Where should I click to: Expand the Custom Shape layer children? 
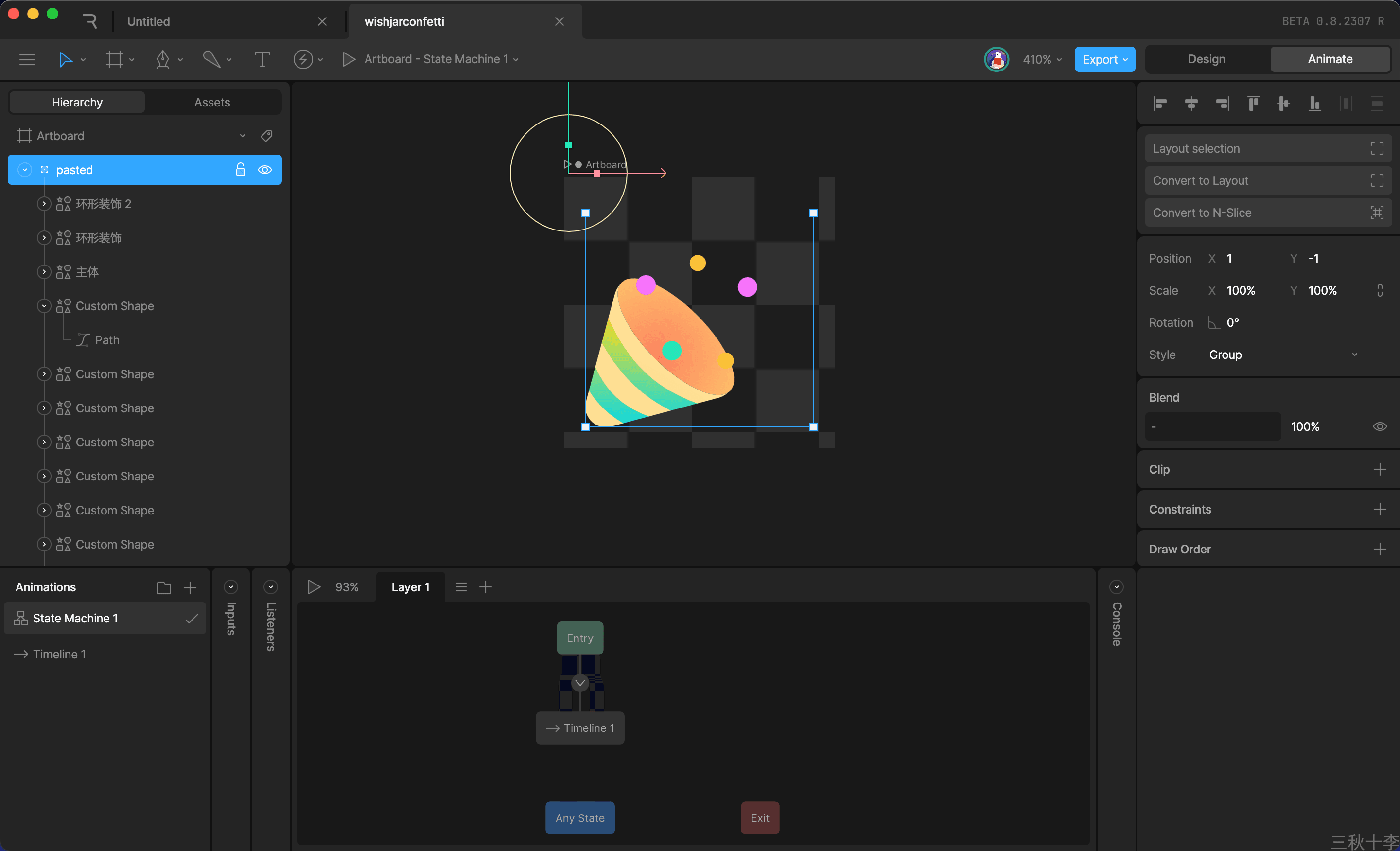tap(44, 374)
